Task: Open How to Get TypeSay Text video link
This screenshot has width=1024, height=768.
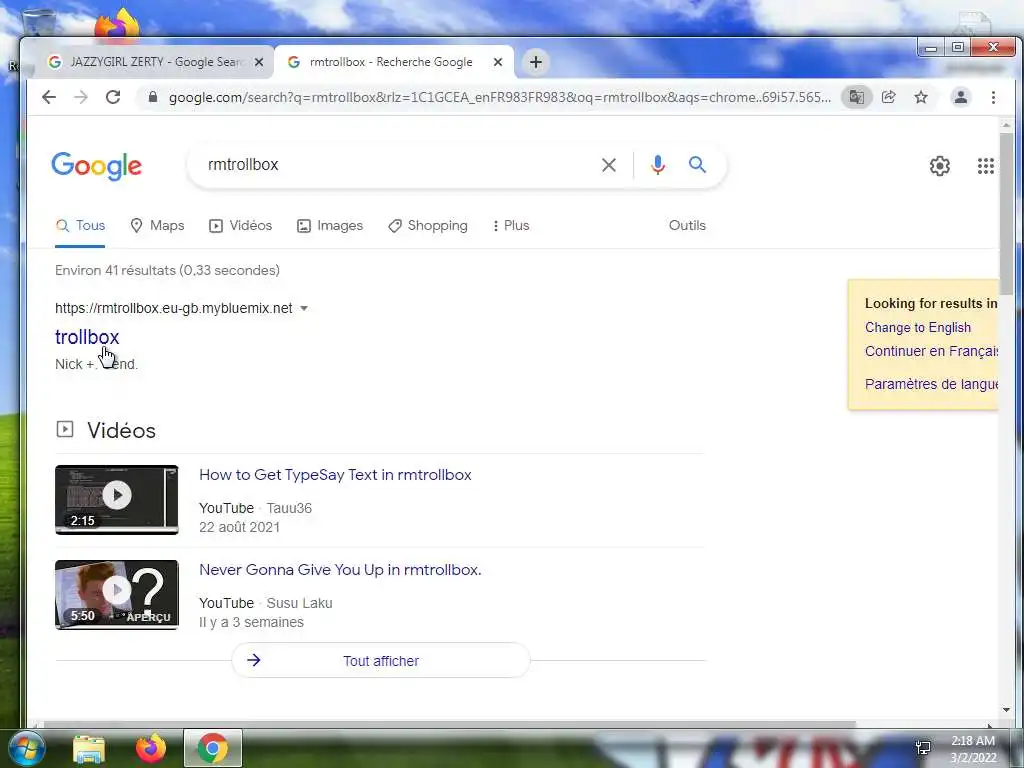Action: pyautogui.click(x=335, y=475)
